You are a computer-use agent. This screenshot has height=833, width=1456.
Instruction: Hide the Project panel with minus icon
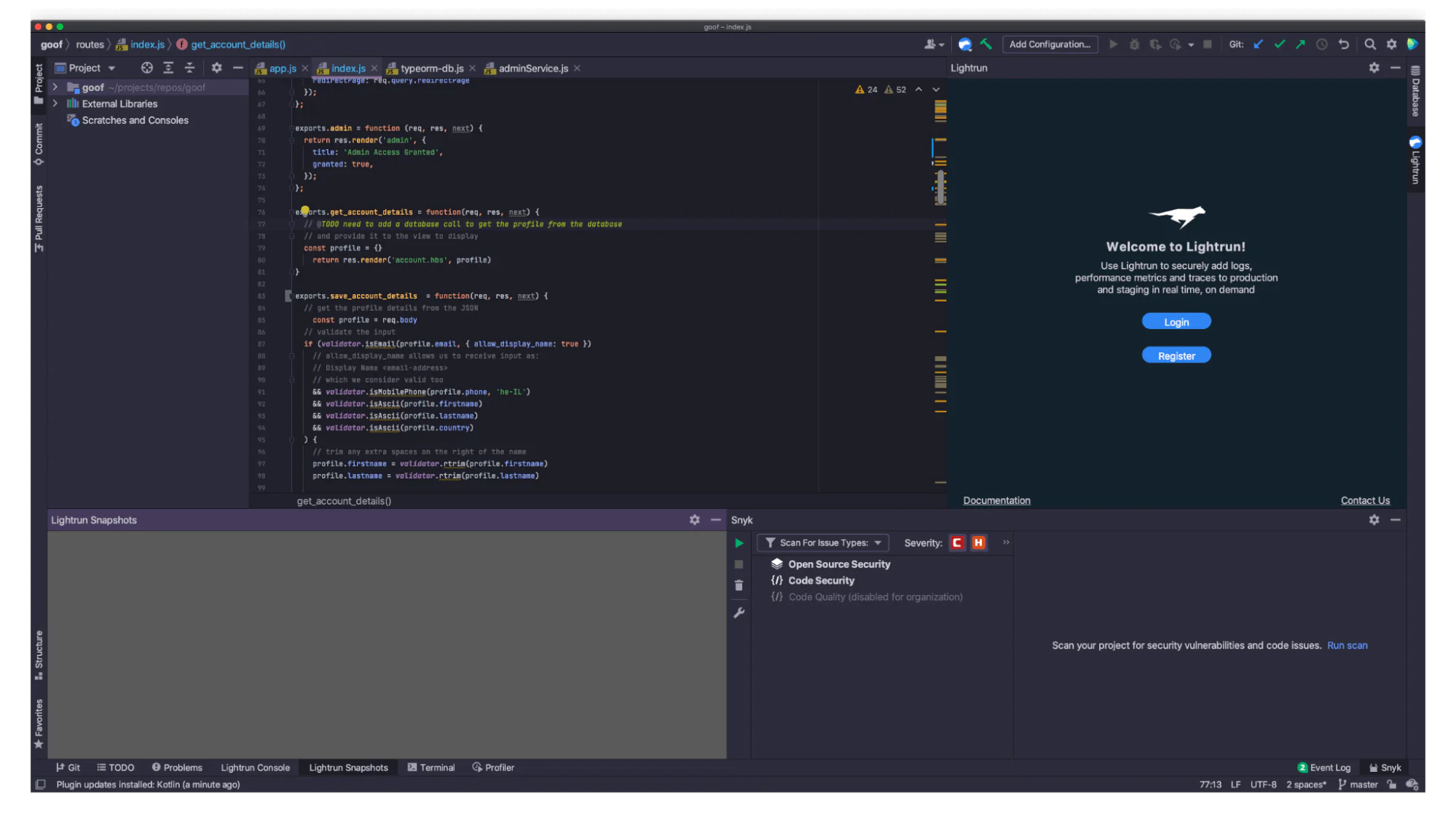pos(237,68)
